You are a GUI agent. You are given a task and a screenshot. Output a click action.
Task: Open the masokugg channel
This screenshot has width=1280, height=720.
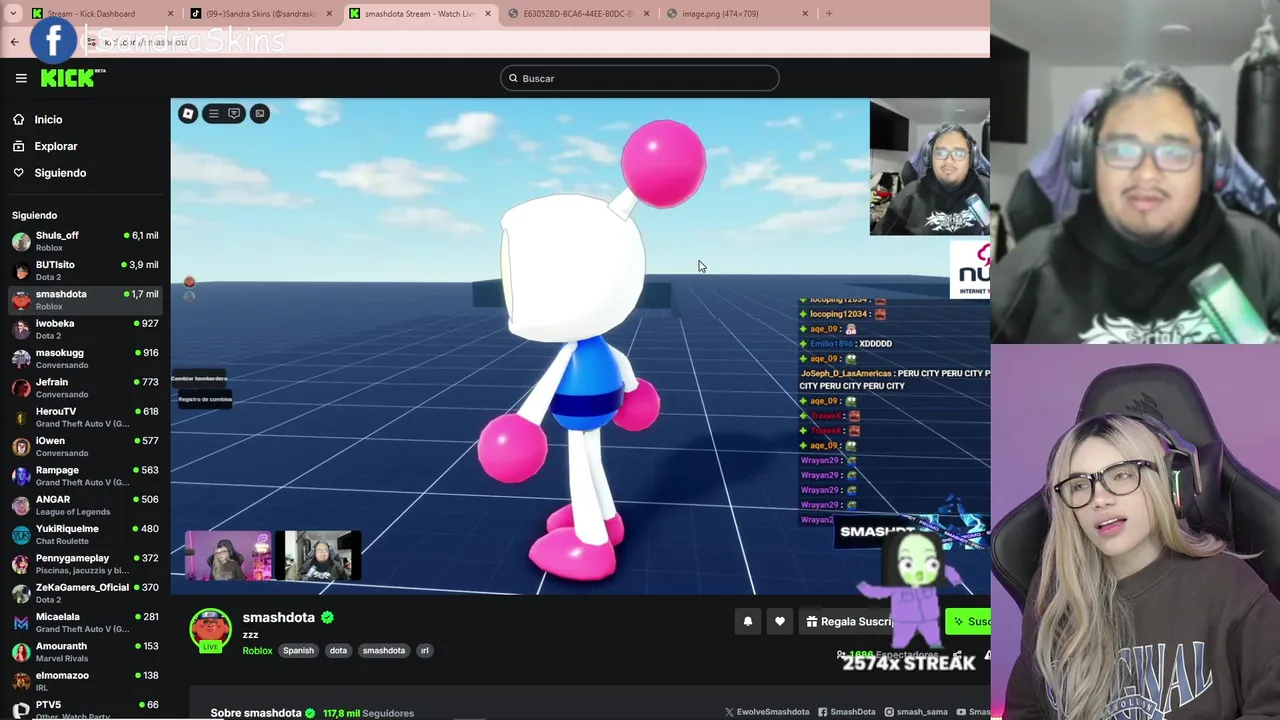coord(85,358)
